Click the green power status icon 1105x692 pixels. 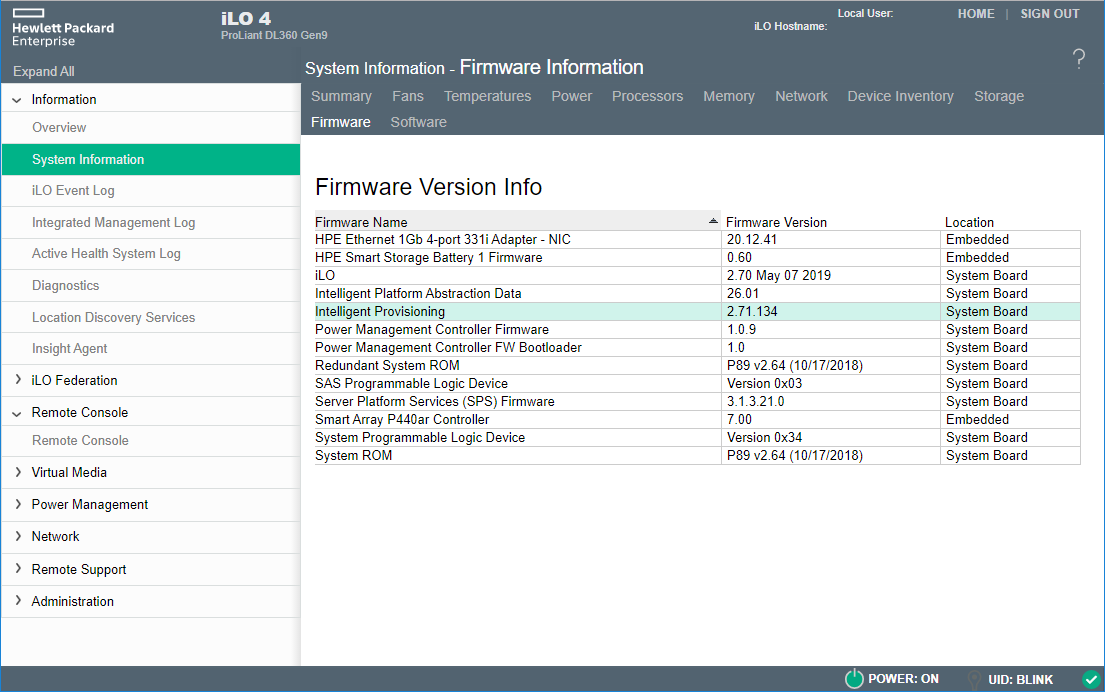point(854,679)
